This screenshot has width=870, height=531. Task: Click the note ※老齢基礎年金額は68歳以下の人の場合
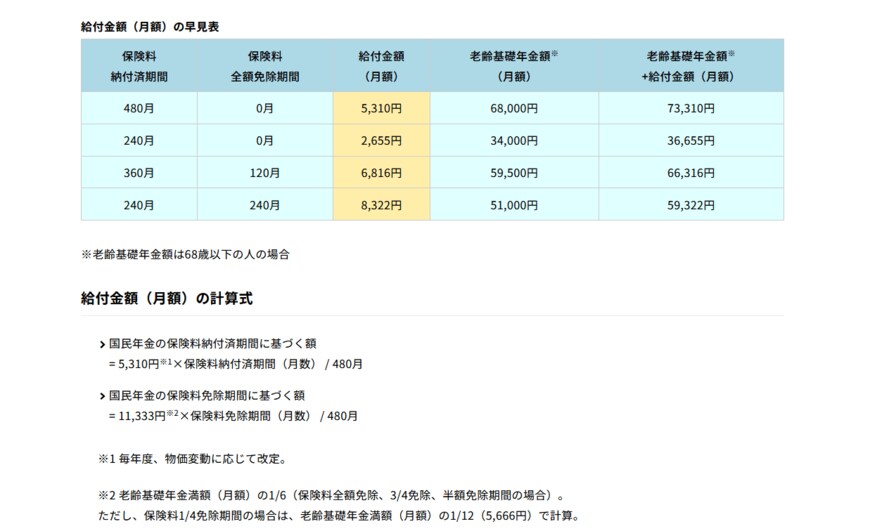[185, 255]
